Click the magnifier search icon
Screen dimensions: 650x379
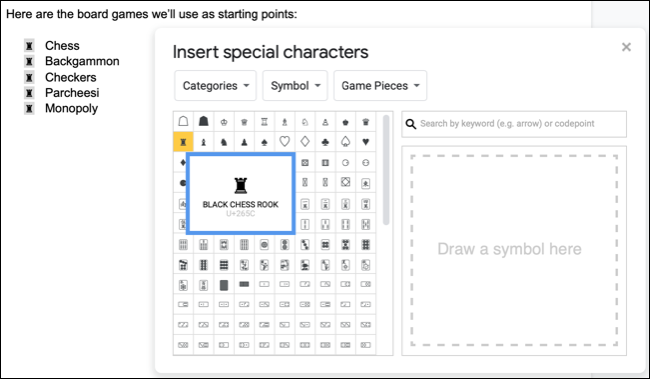(410, 124)
